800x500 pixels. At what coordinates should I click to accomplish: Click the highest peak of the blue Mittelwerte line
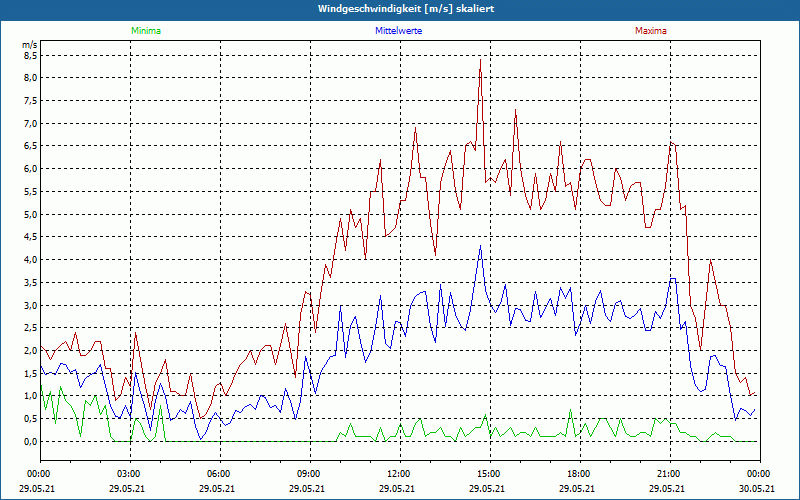coord(481,246)
